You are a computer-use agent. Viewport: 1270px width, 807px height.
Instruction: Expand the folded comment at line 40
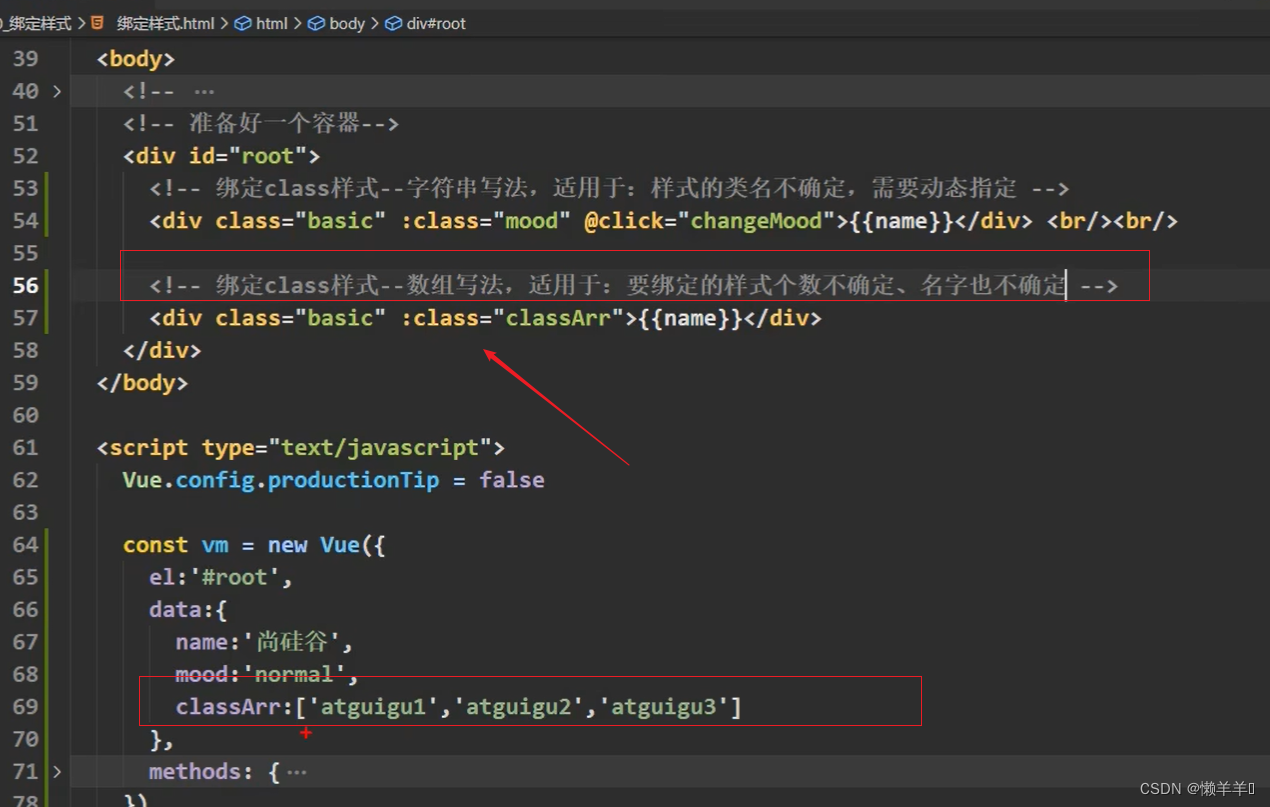point(57,91)
